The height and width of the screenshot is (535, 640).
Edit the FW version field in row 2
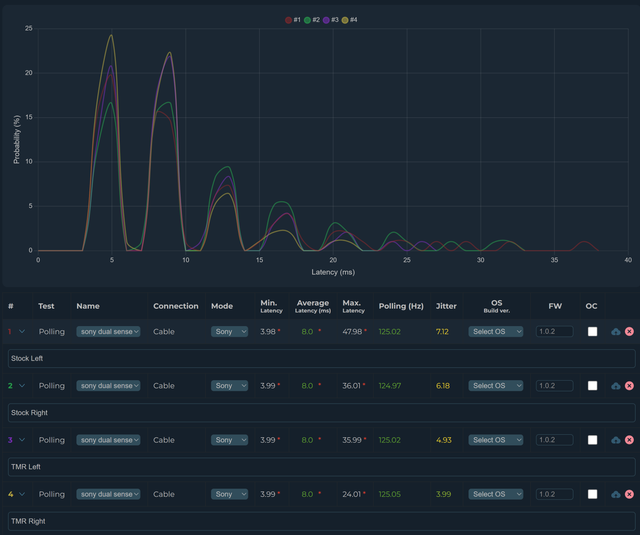pos(554,386)
